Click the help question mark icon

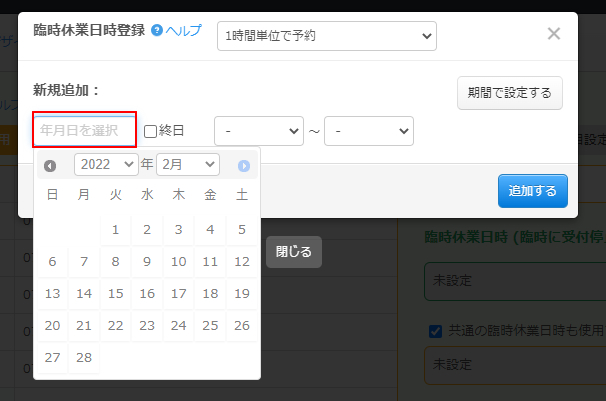coord(156,32)
